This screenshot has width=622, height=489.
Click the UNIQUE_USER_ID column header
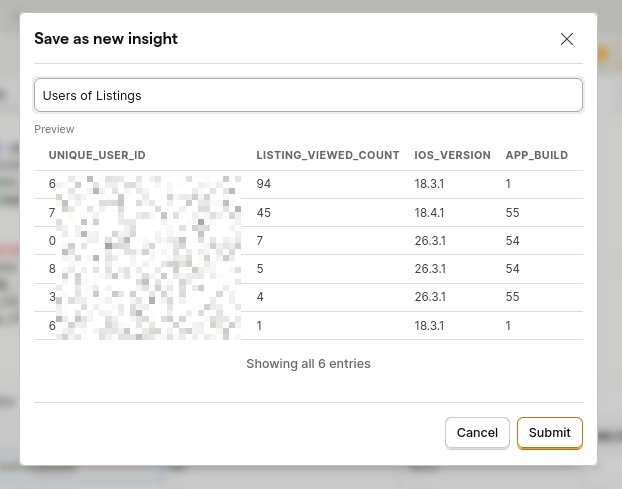tap(97, 156)
